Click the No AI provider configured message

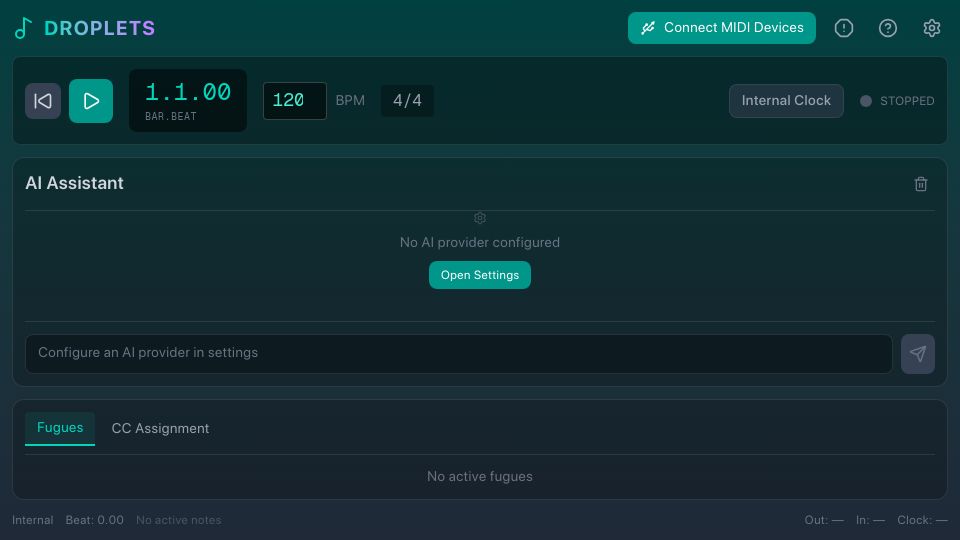coord(480,242)
